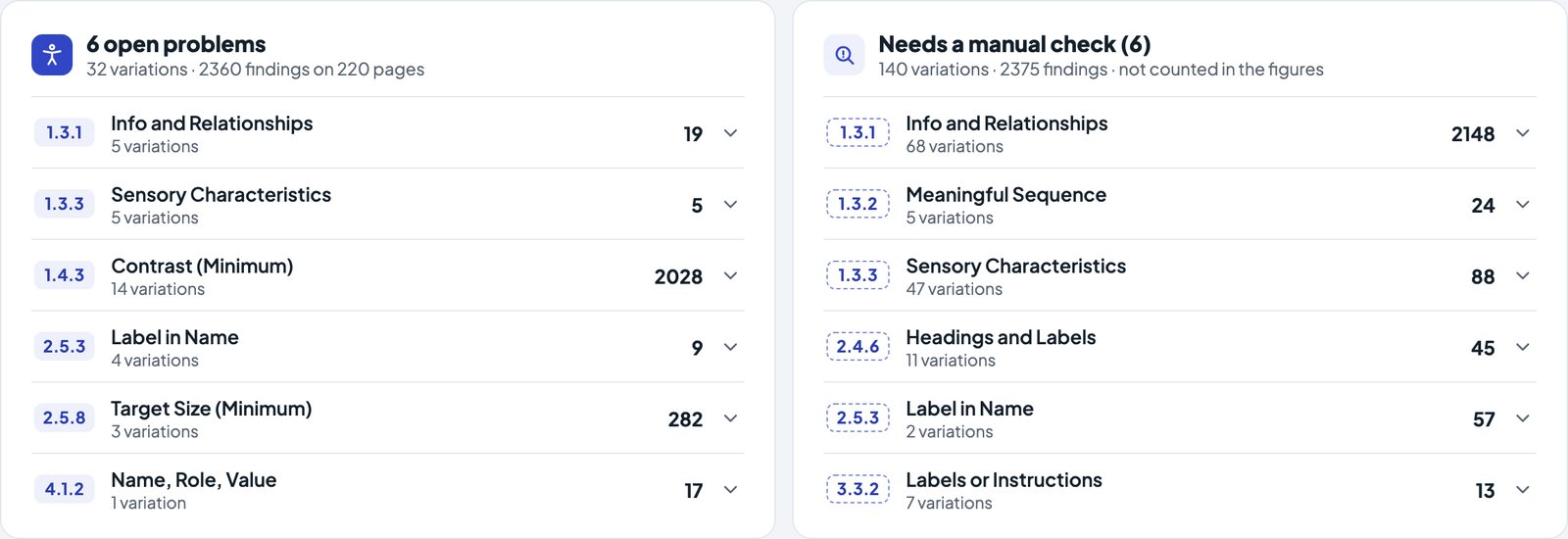1568x539 pixels.
Task: Click the 17 findings count
Action: click(693, 491)
